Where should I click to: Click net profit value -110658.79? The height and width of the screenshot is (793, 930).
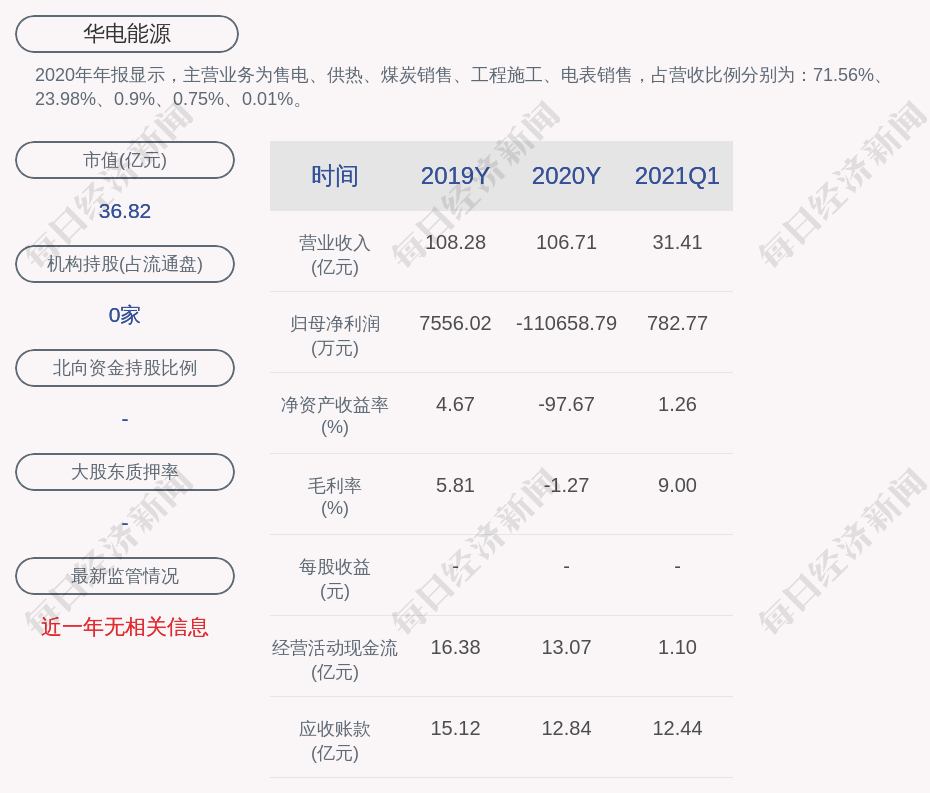(x=566, y=323)
